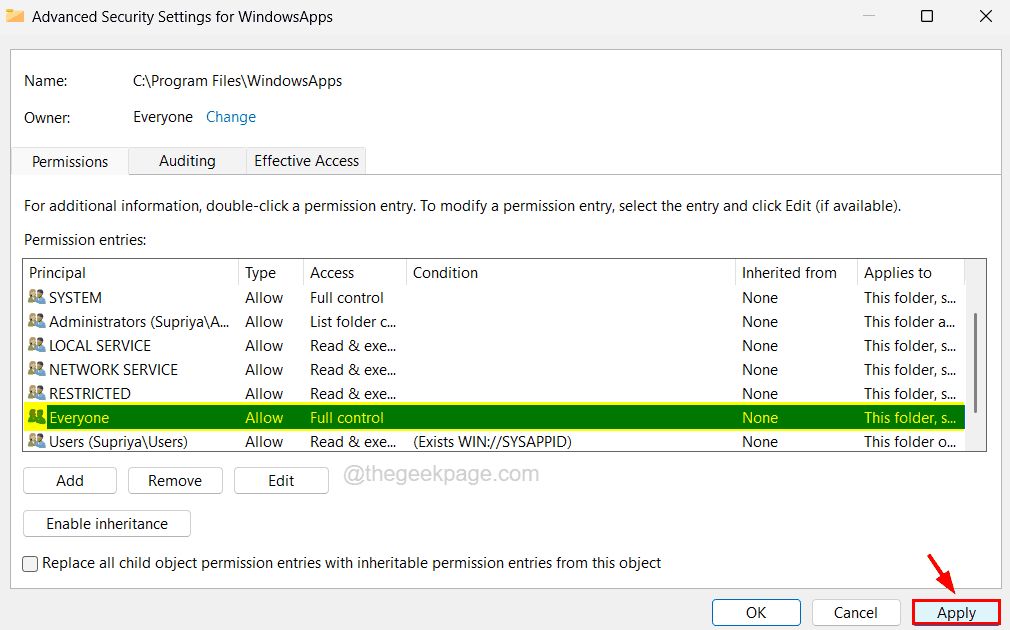Click the Inherited from column header

(796, 272)
